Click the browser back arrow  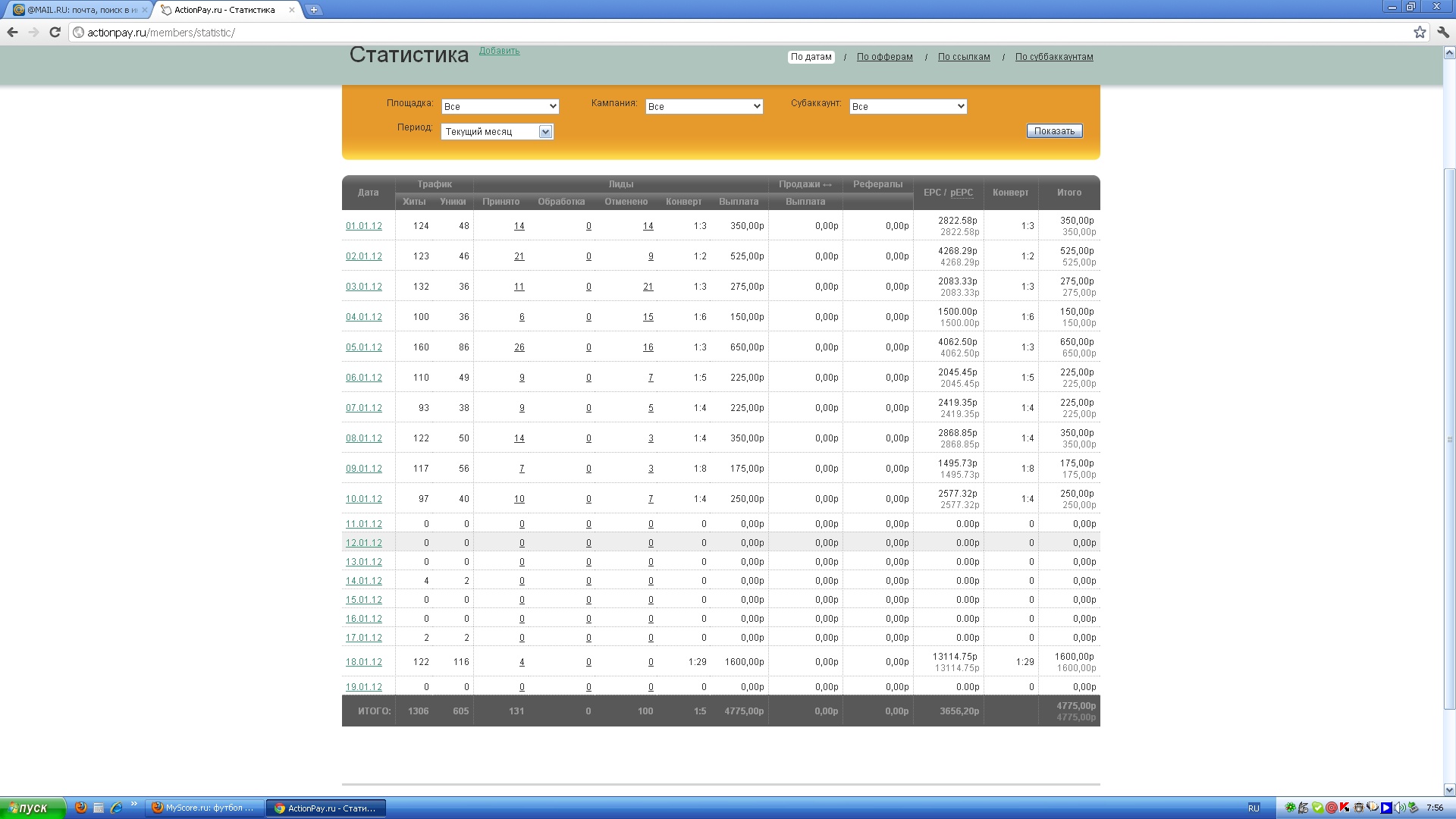(12, 32)
